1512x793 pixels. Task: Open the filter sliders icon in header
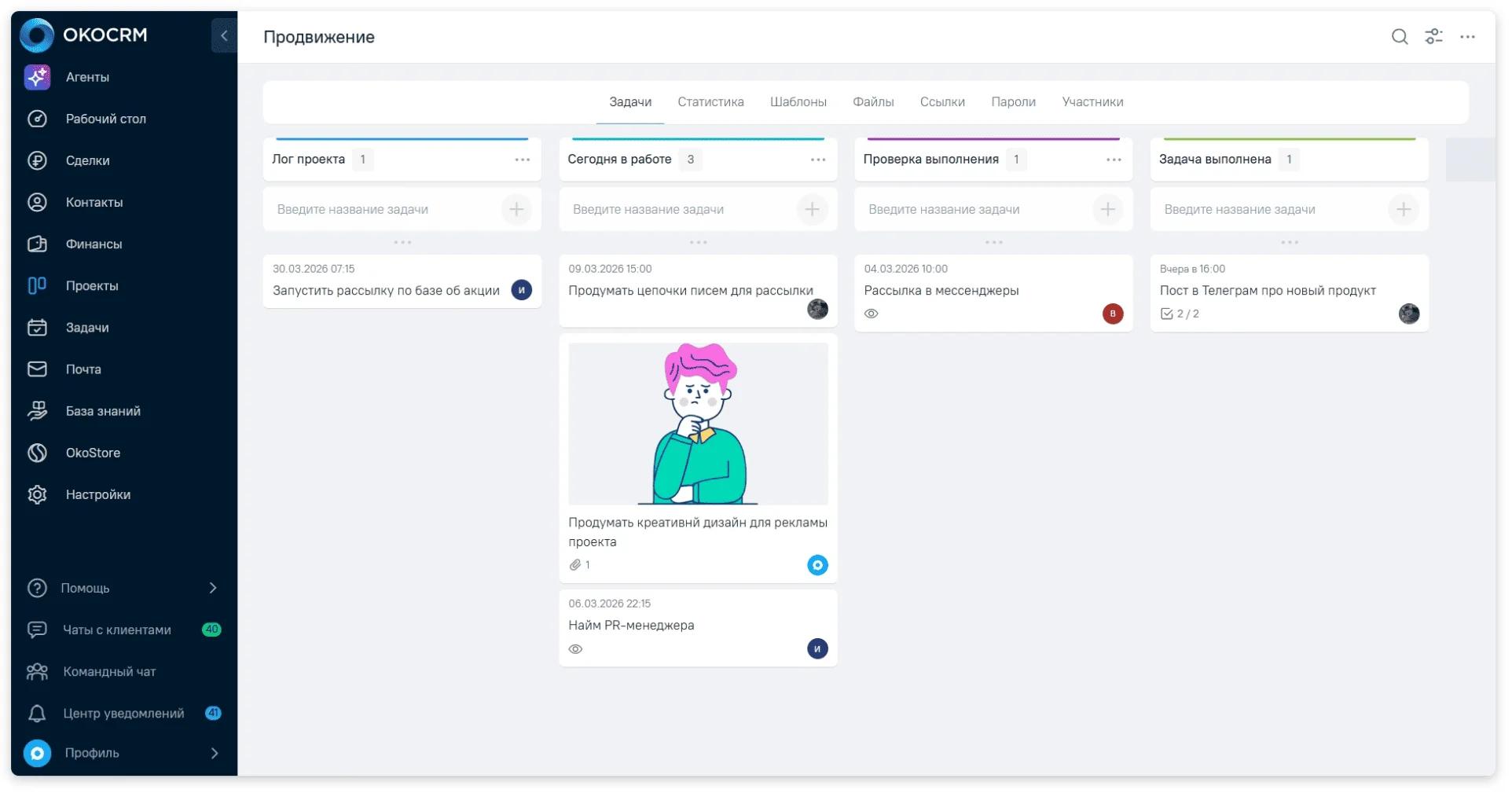(x=1433, y=37)
